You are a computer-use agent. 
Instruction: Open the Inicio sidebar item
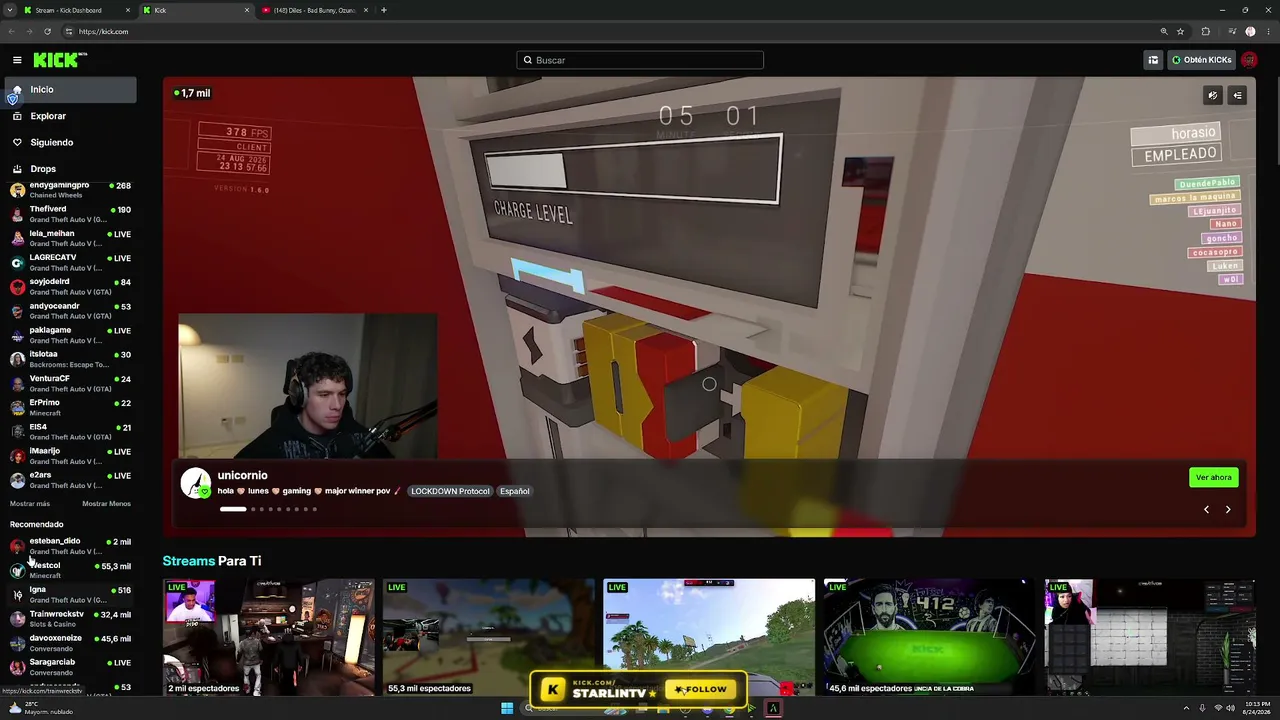70,90
